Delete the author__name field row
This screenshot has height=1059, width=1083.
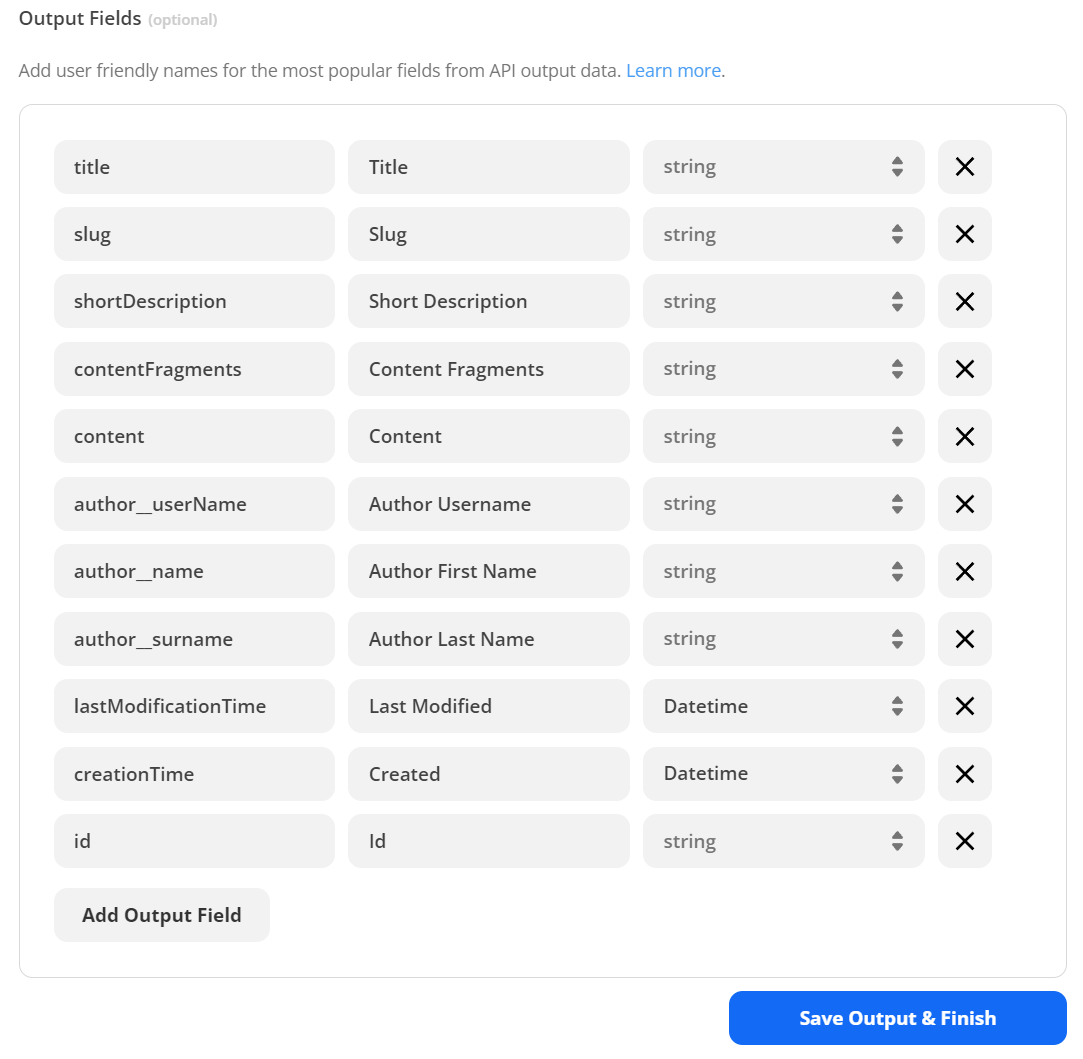coord(964,571)
